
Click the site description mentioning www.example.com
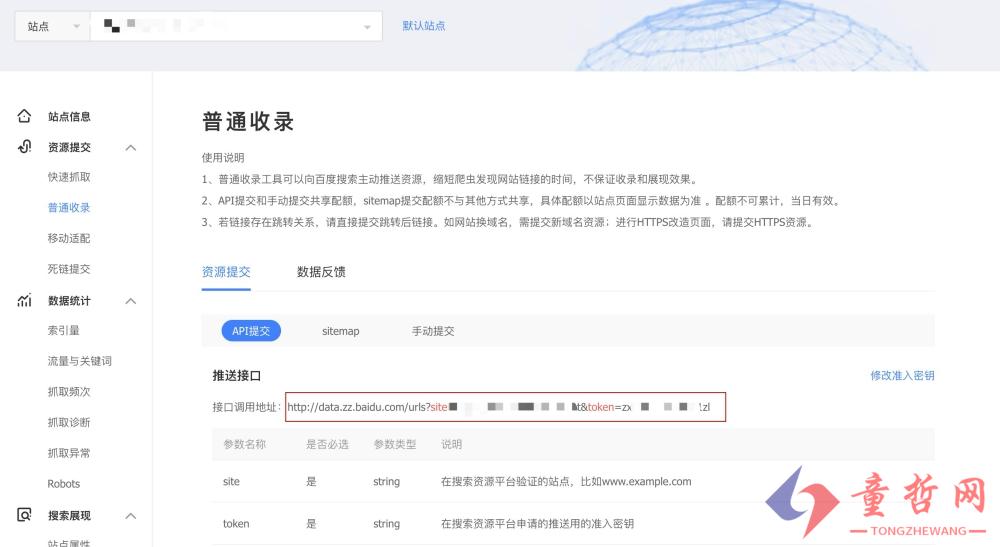(566, 481)
